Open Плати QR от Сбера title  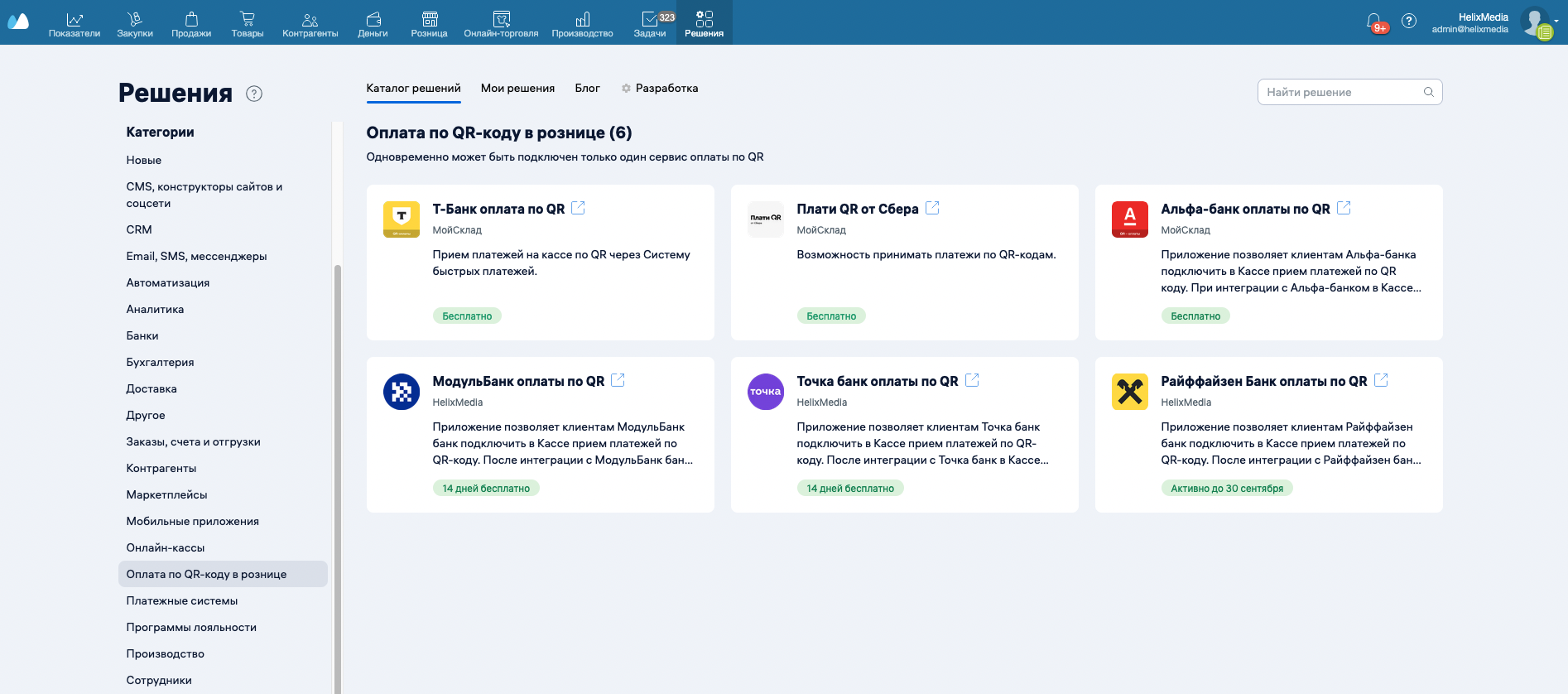pos(858,209)
